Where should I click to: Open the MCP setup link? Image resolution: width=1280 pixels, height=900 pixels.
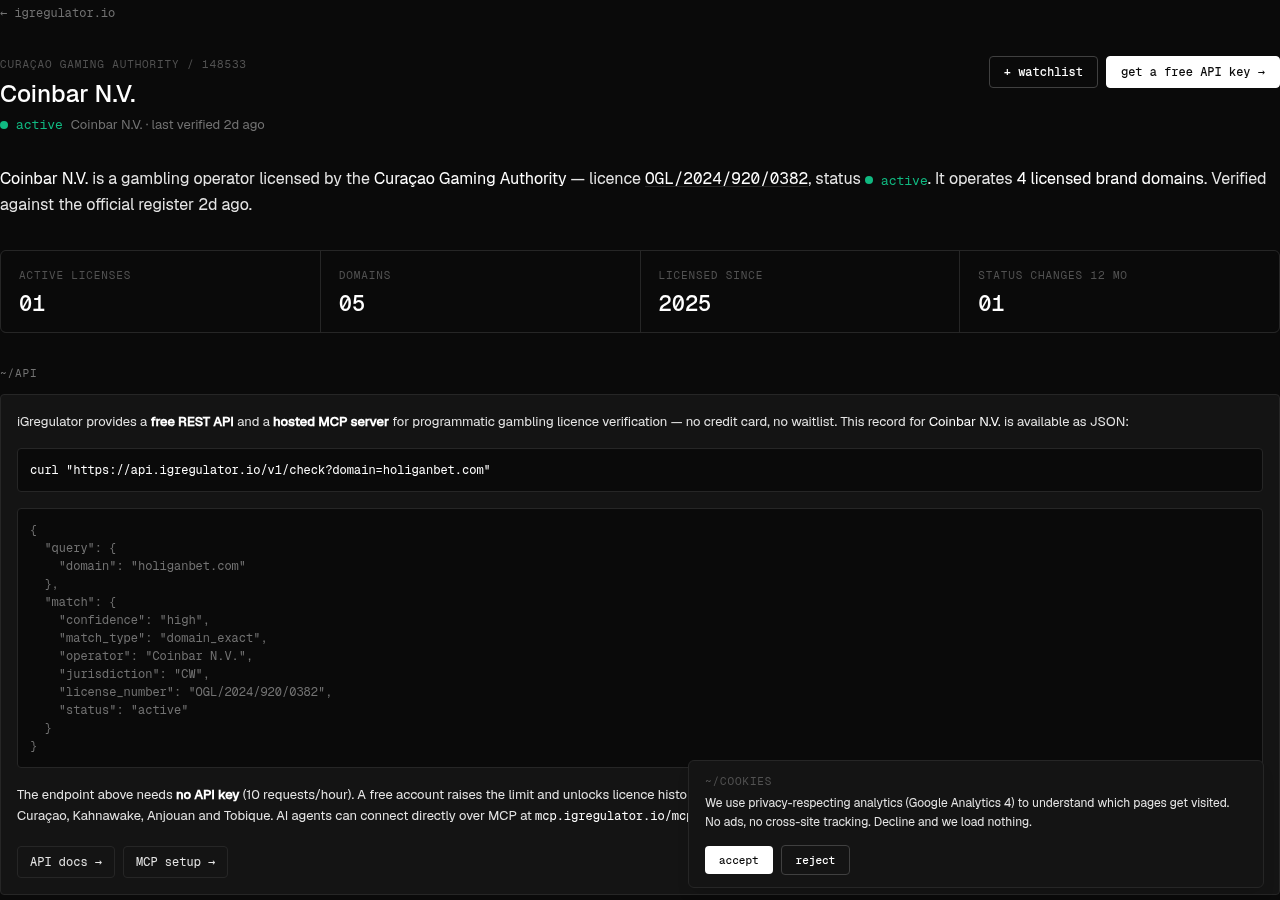(176, 862)
